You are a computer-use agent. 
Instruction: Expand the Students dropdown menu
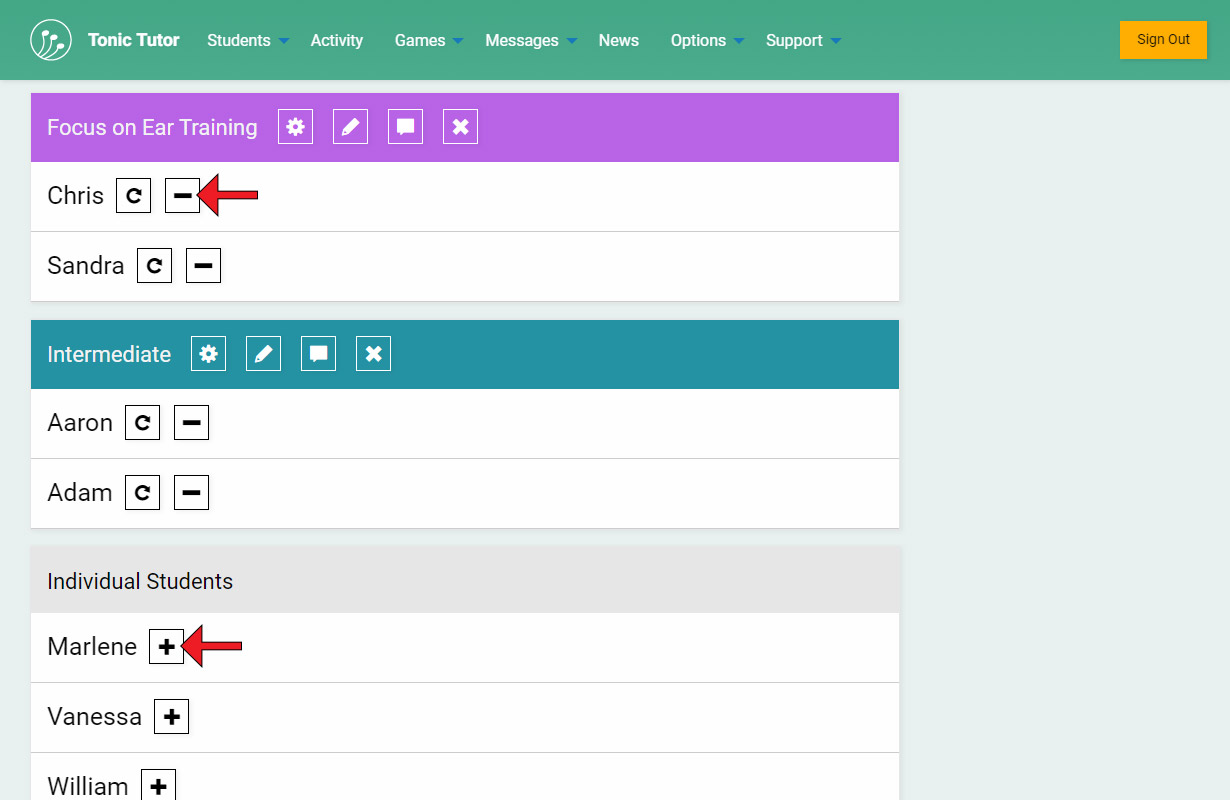point(247,40)
